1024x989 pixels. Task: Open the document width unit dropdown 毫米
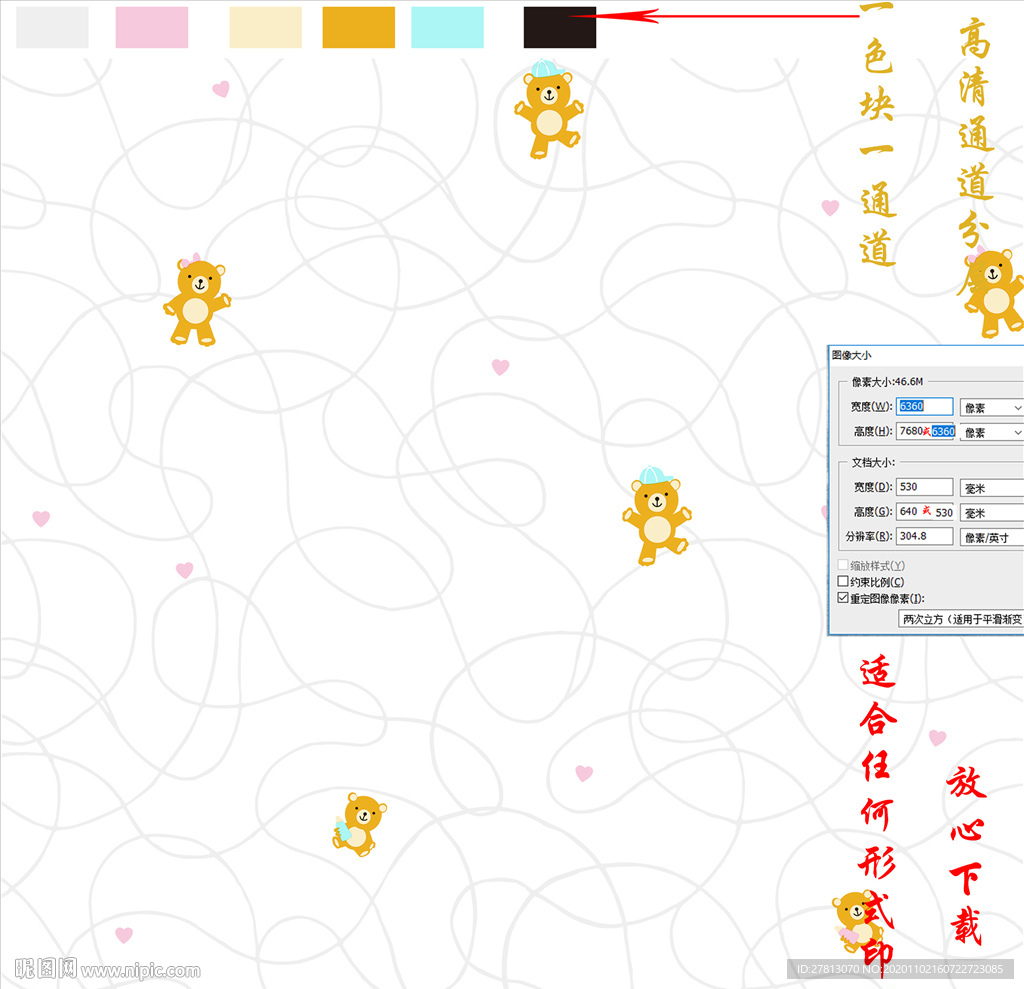pos(991,488)
